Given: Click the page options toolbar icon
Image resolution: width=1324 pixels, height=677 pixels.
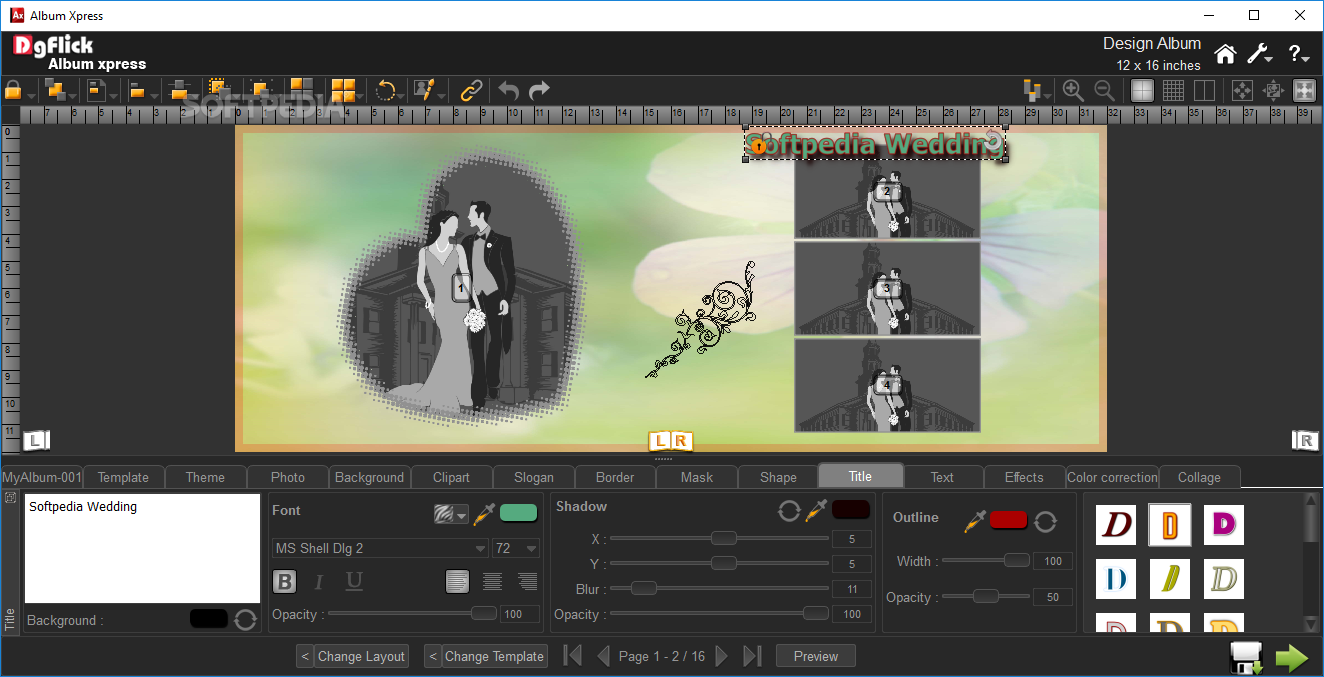Looking at the screenshot, I should tap(97, 90).
